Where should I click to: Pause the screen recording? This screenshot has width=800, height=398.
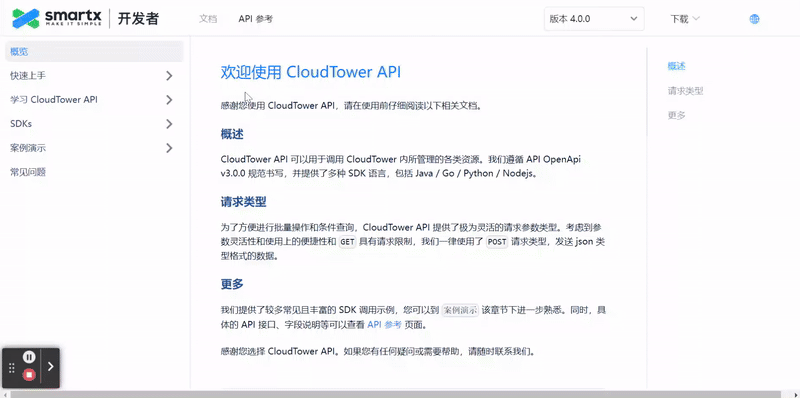(x=29, y=357)
